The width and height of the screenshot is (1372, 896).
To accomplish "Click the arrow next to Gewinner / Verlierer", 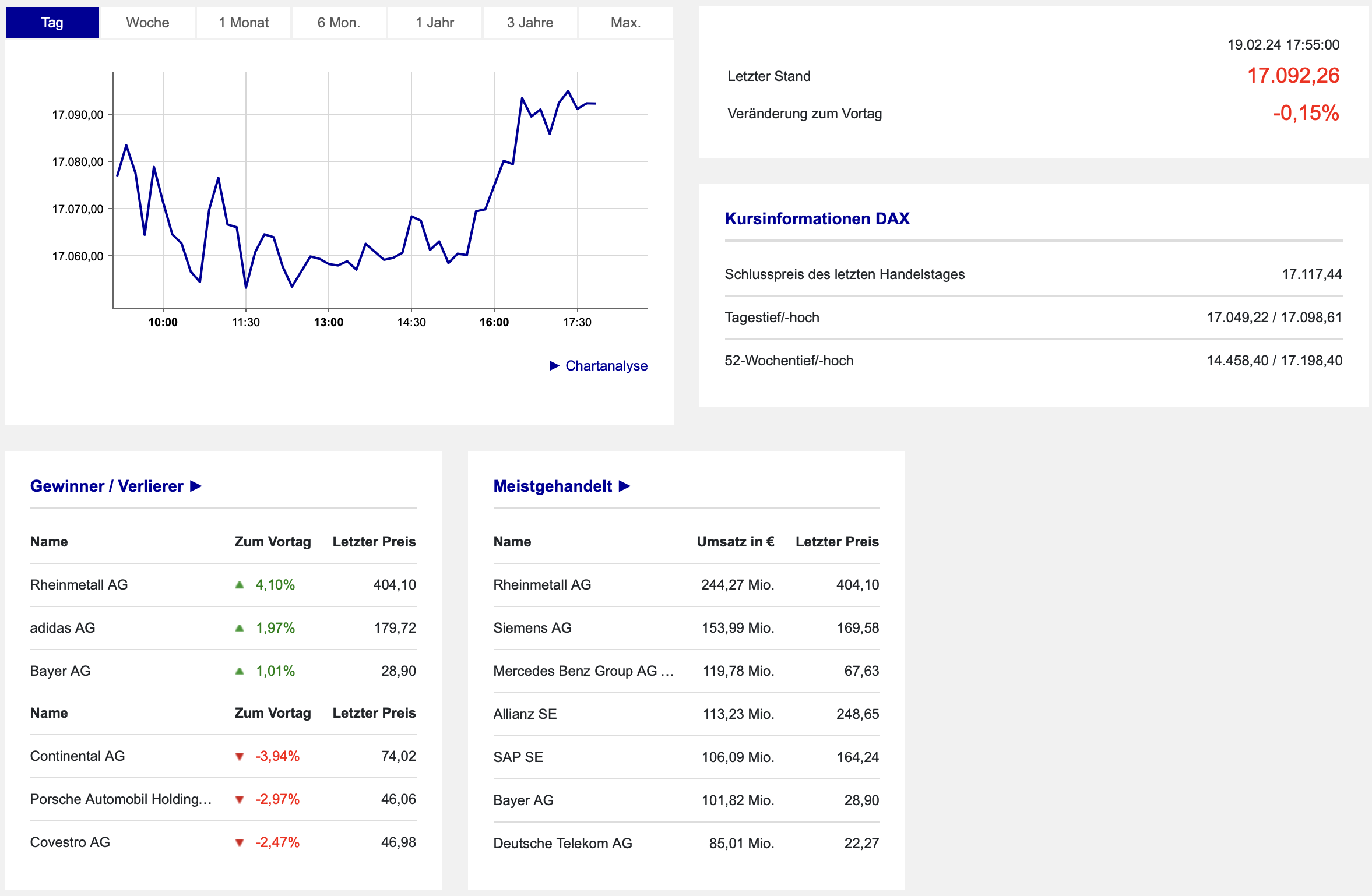I will point(196,486).
